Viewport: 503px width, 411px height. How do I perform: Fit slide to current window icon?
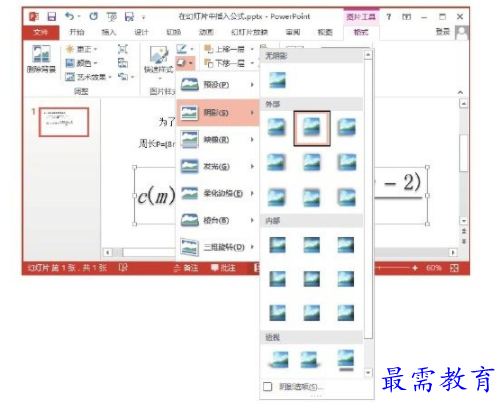(x=454, y=268)
